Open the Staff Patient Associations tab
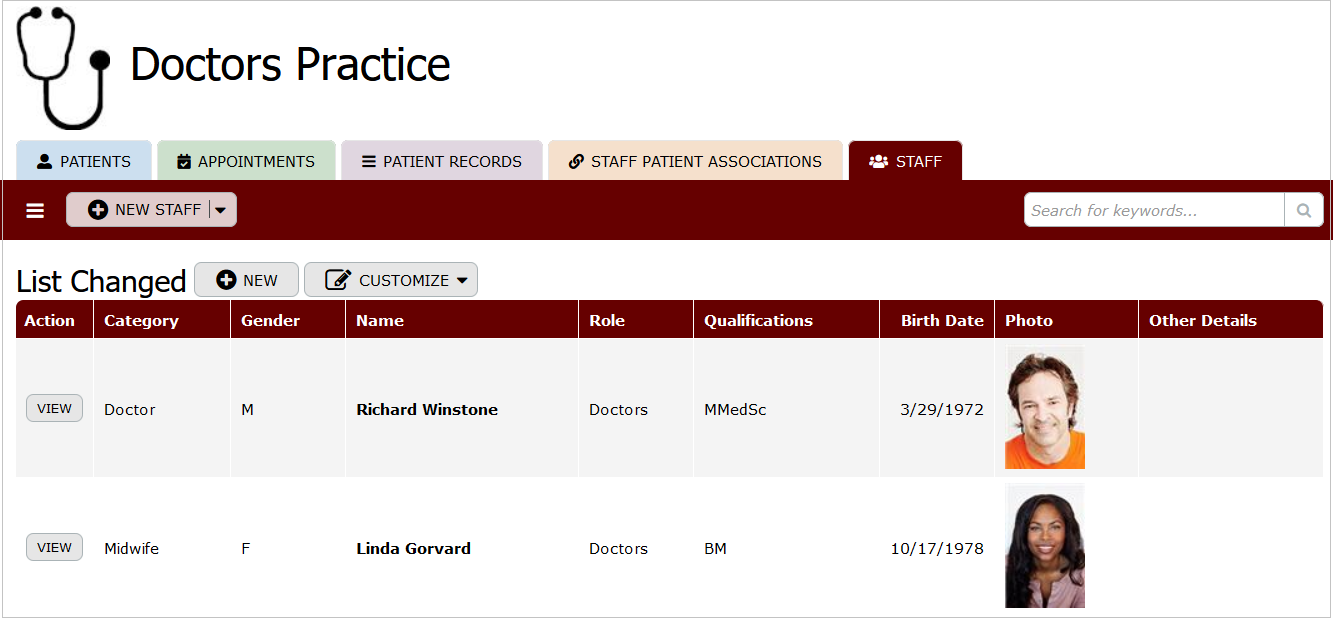 click(695, 162)
